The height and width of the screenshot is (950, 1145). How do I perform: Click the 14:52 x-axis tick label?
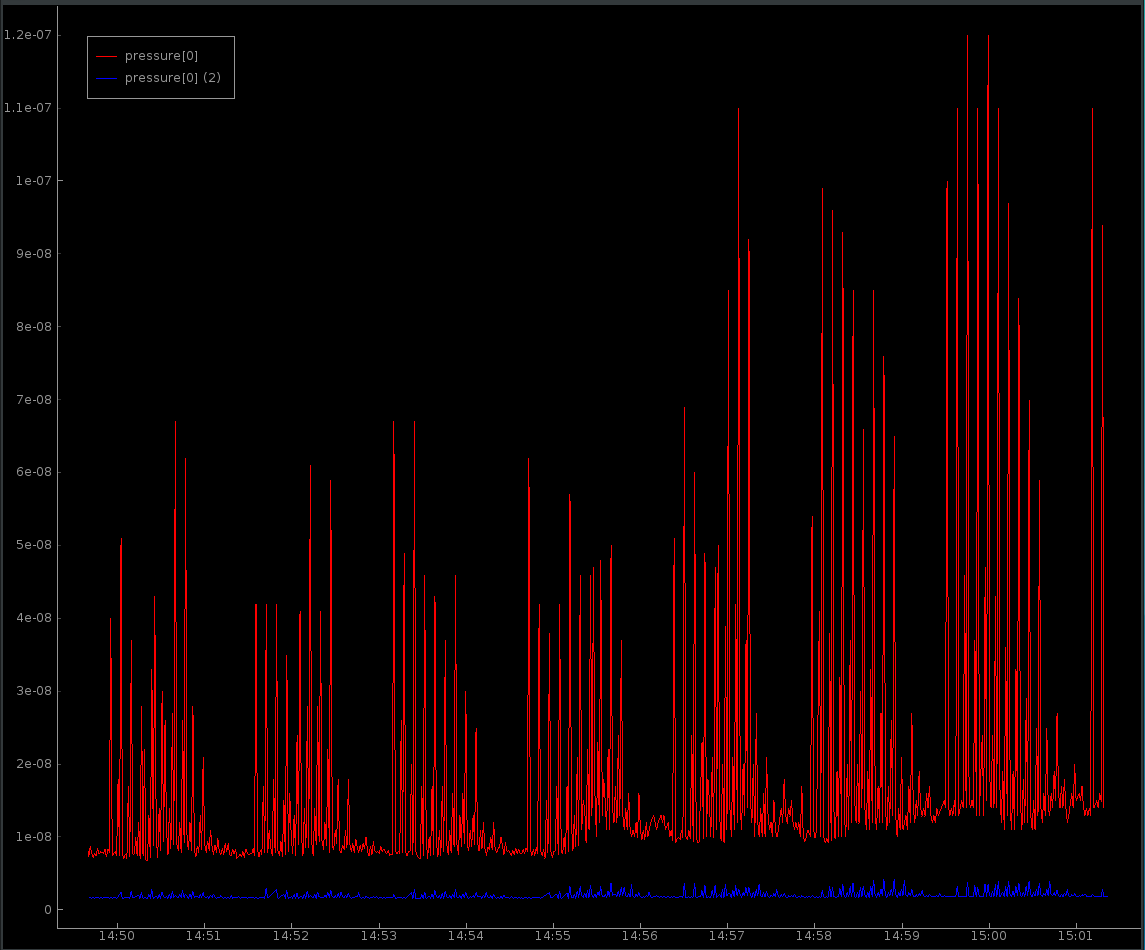click(291, 936)
